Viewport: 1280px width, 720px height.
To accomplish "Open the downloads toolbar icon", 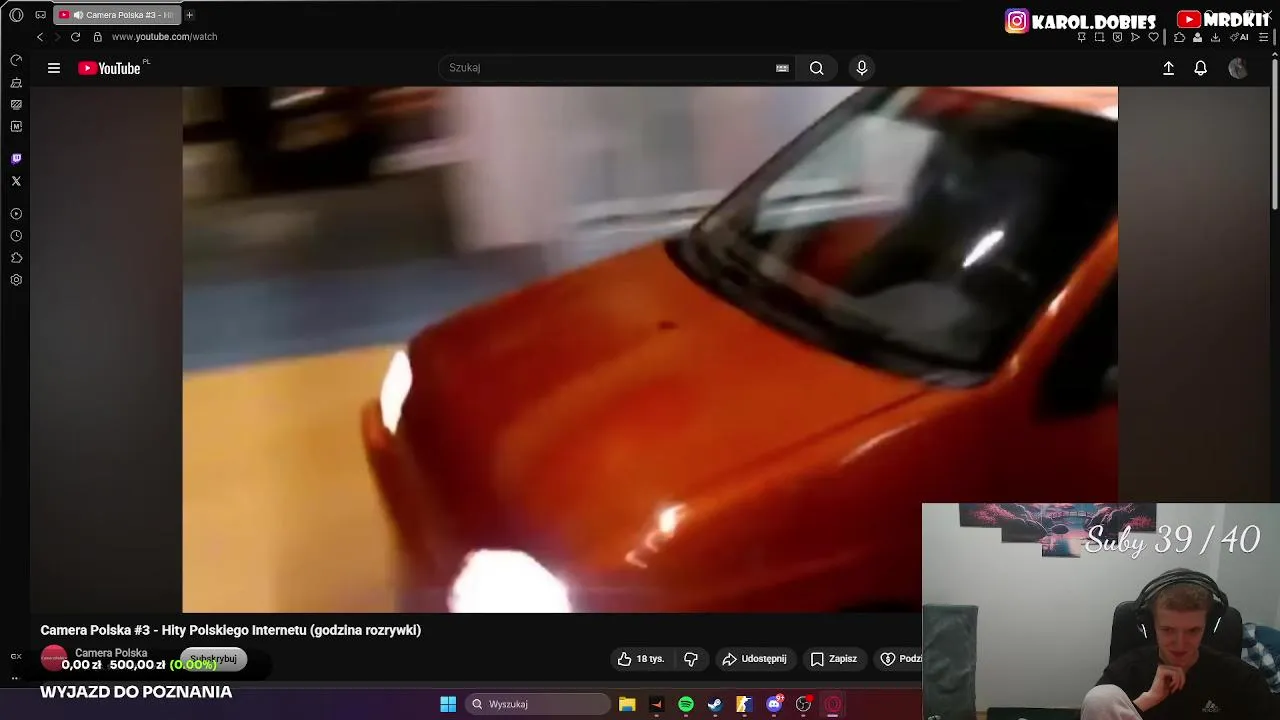I will (1215, 37).
